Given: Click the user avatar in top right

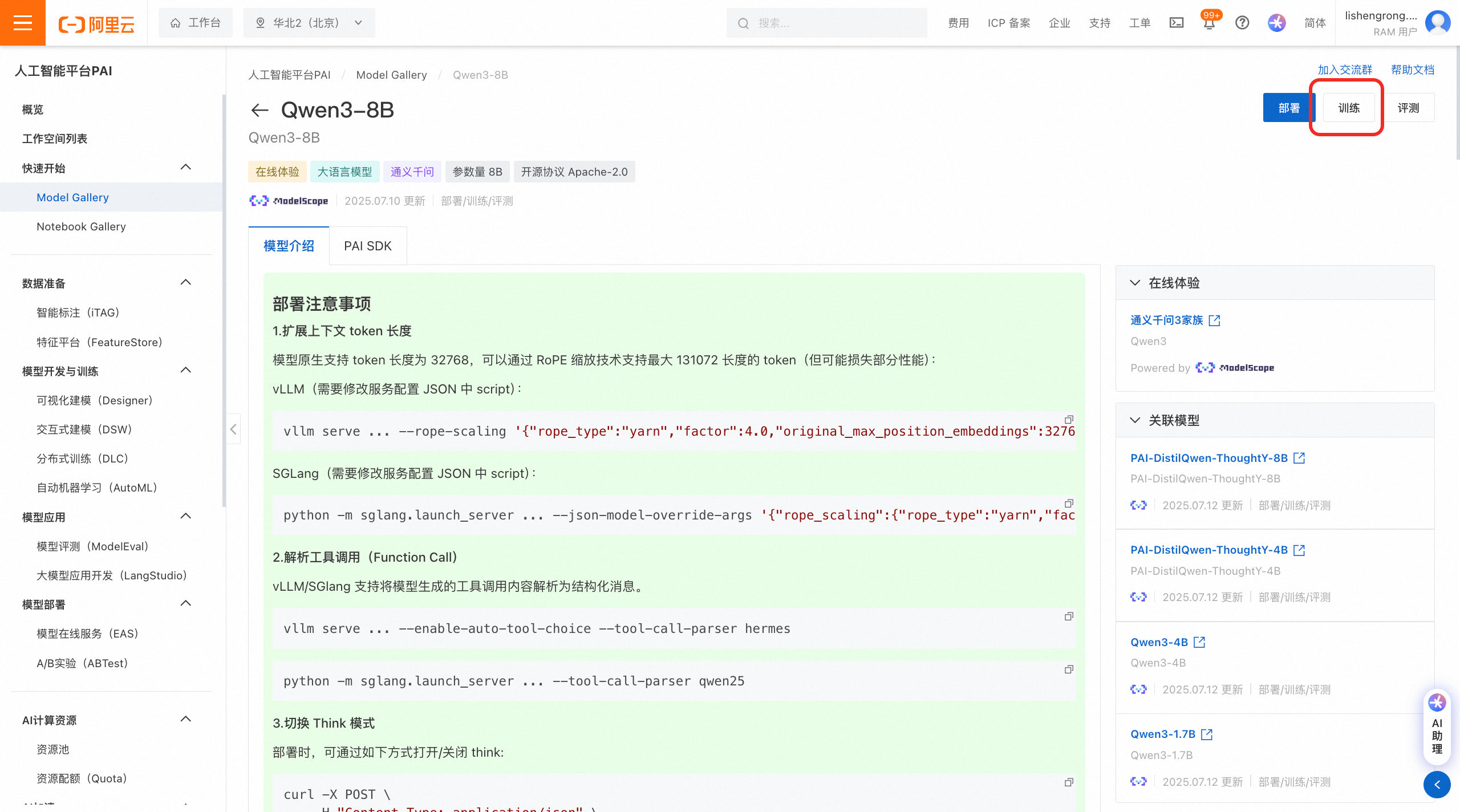Looking at the screenshot, I should click(1438, 23).
